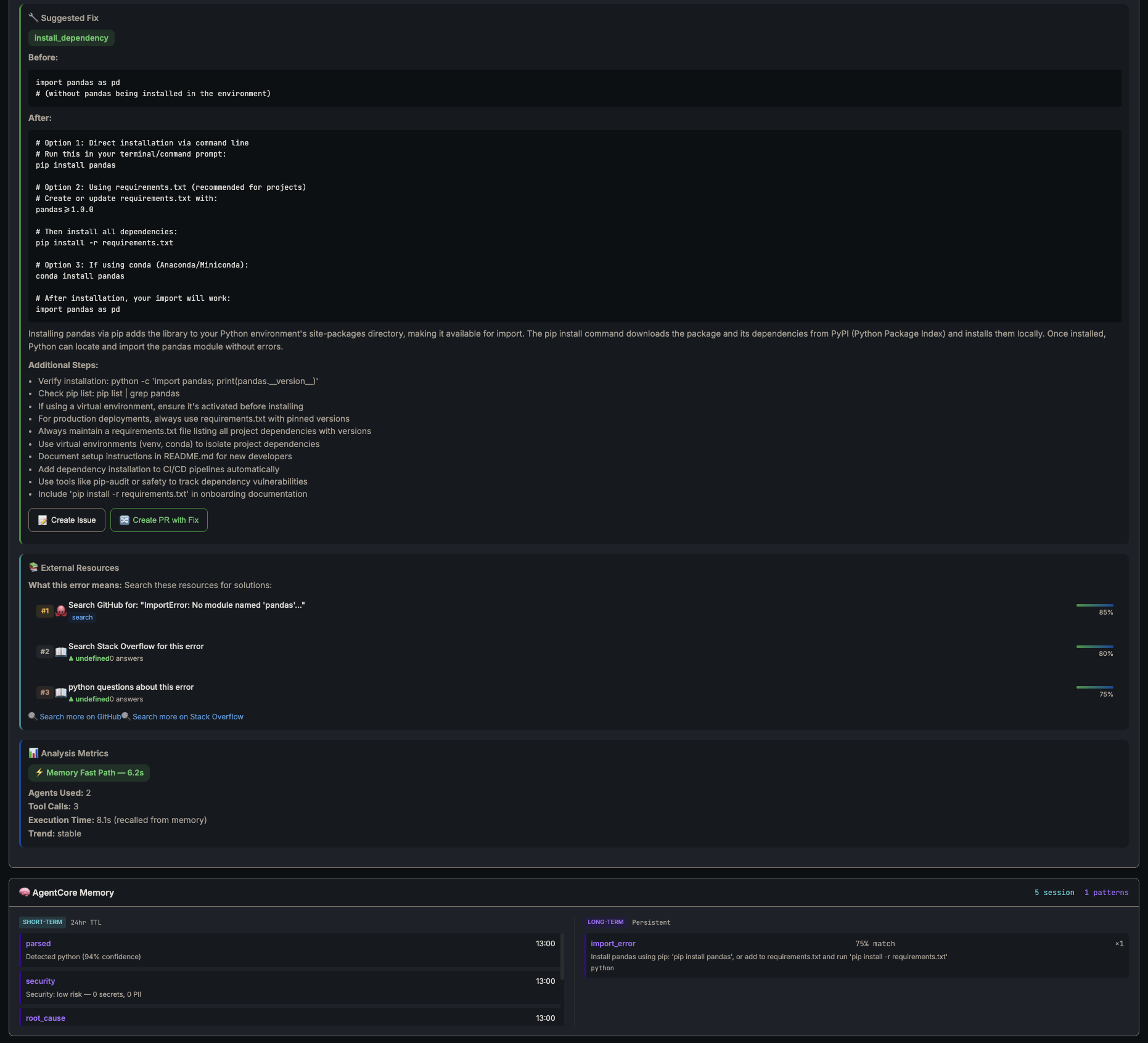Click the open-book icon on Stack Overflow resource
This screenshot has width=1148, height=1043.
click(x=61, y=652)
